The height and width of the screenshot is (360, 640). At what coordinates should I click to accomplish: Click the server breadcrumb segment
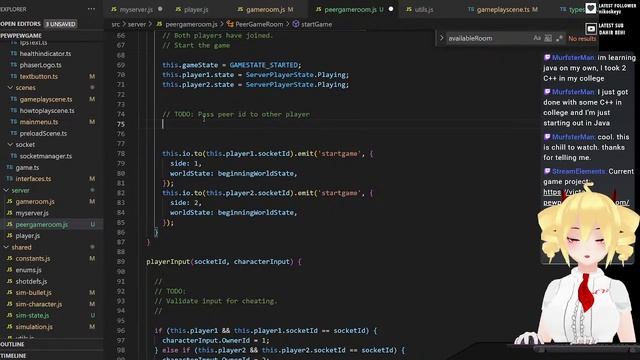pos(137,24)
